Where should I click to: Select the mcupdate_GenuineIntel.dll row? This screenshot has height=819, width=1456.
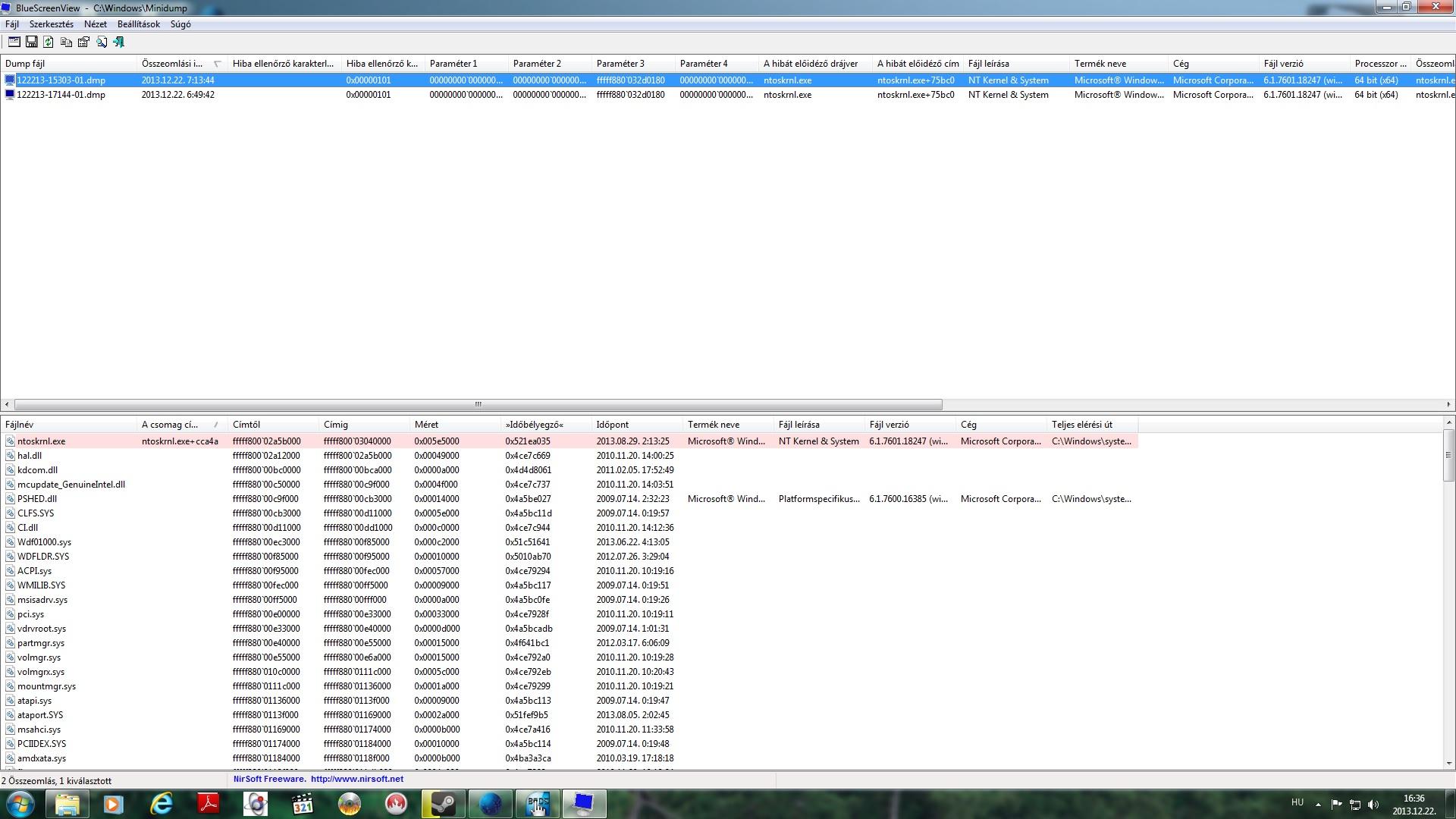569,485
